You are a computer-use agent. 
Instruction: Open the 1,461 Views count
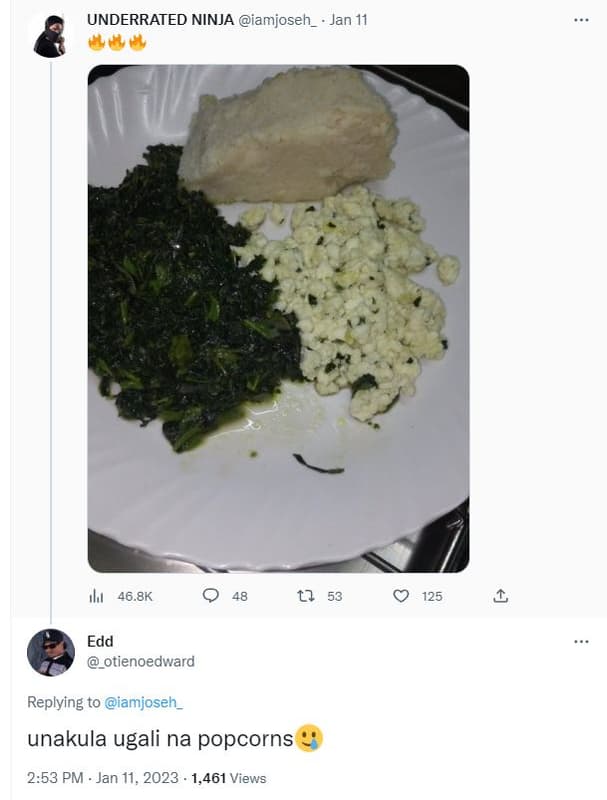click(229, 778)
